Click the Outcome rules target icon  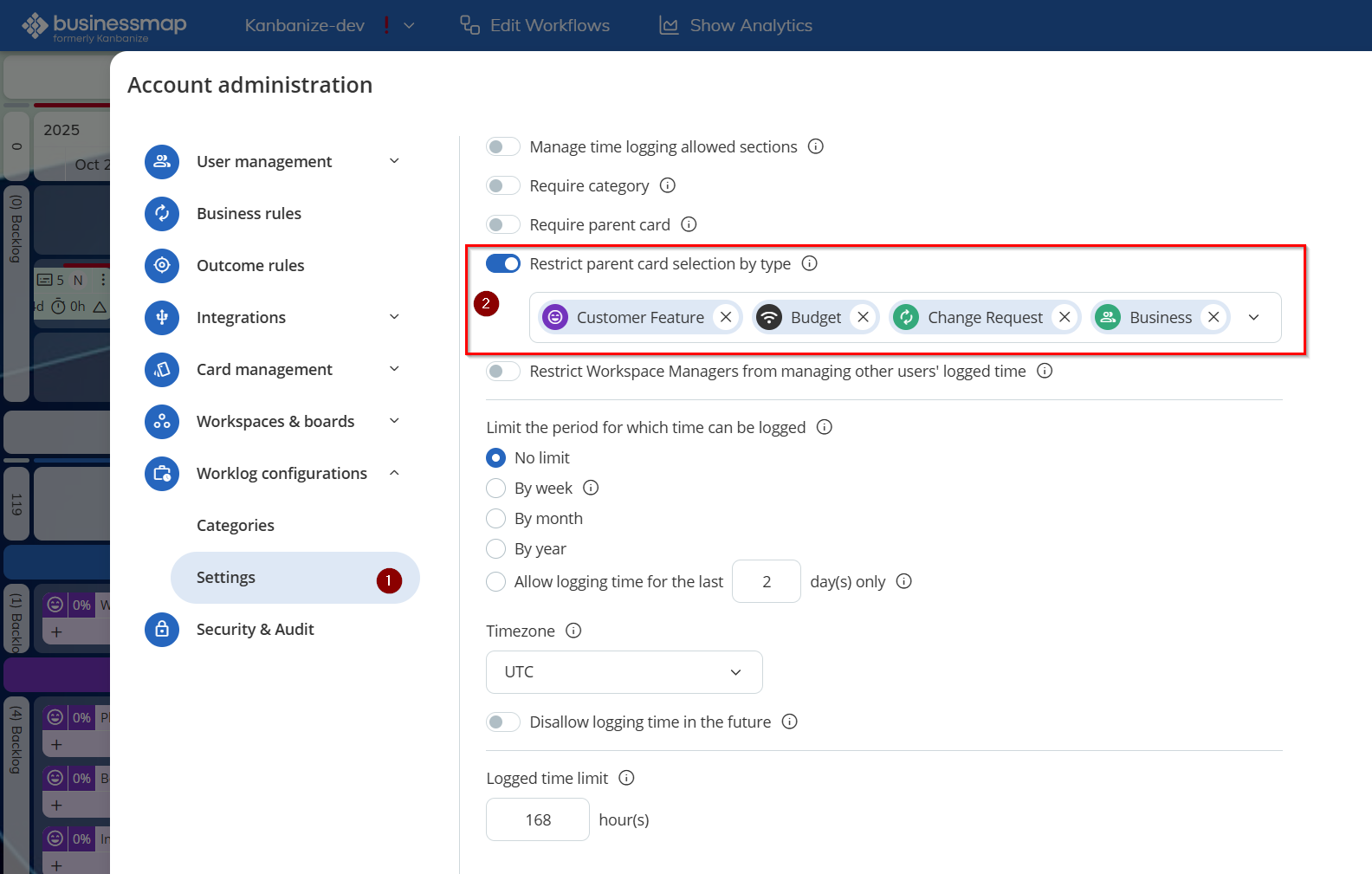(x=162, y=266)
